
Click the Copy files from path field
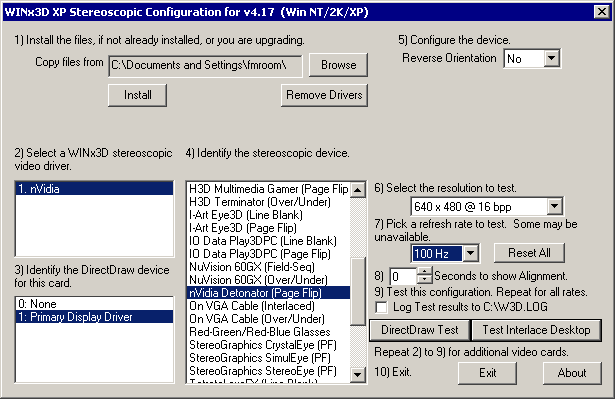[x=205, y=66]
